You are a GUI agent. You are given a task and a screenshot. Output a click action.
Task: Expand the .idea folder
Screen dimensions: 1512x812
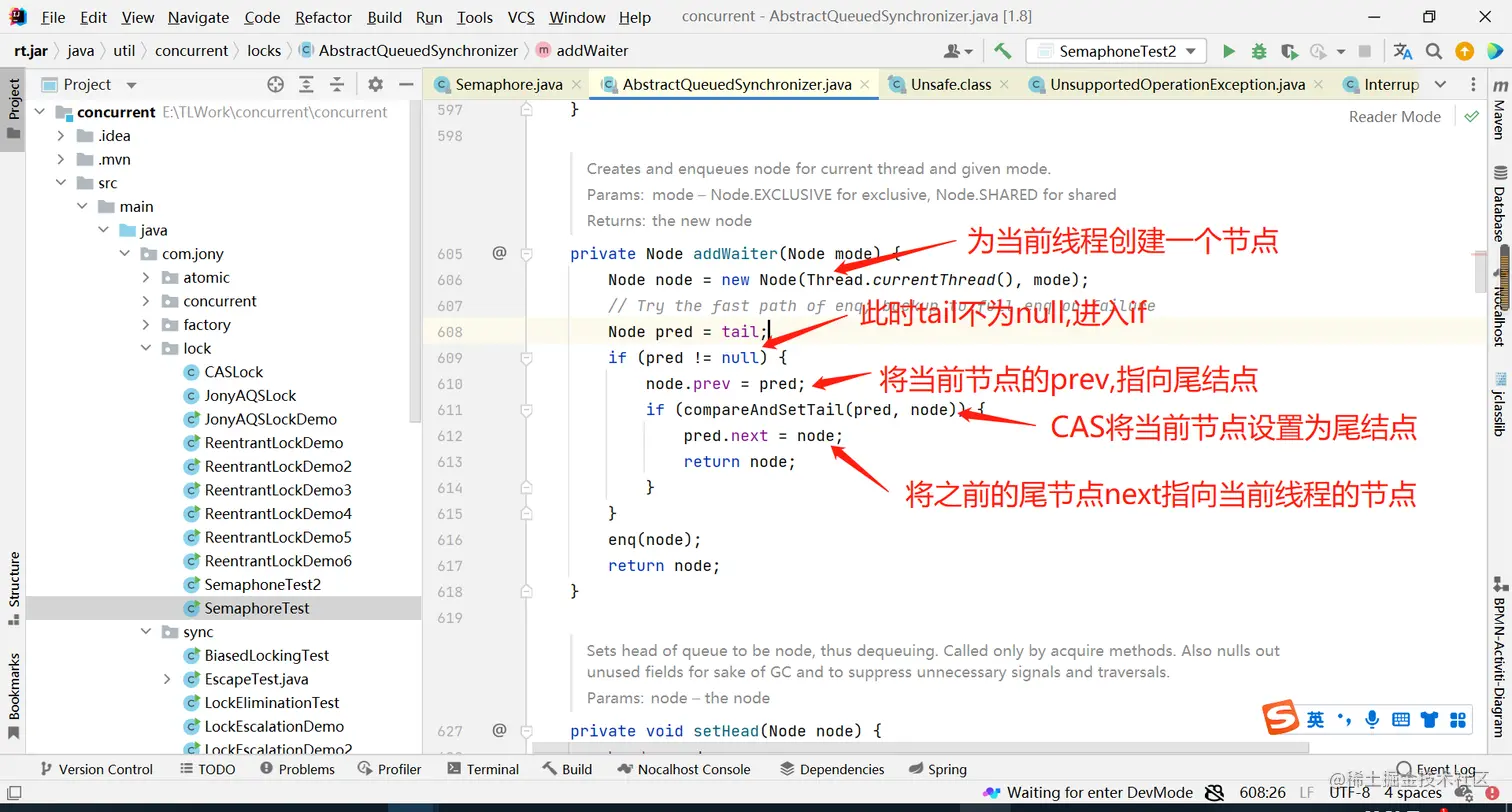click(61, 136)
